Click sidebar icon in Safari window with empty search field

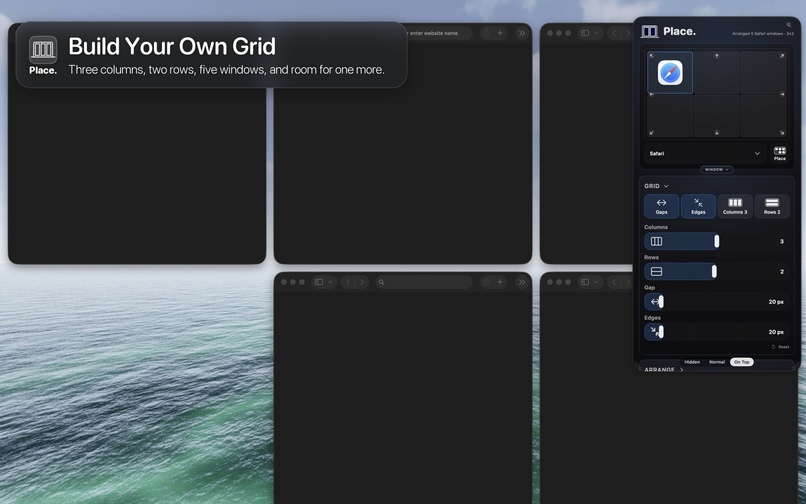click(319, 282)
